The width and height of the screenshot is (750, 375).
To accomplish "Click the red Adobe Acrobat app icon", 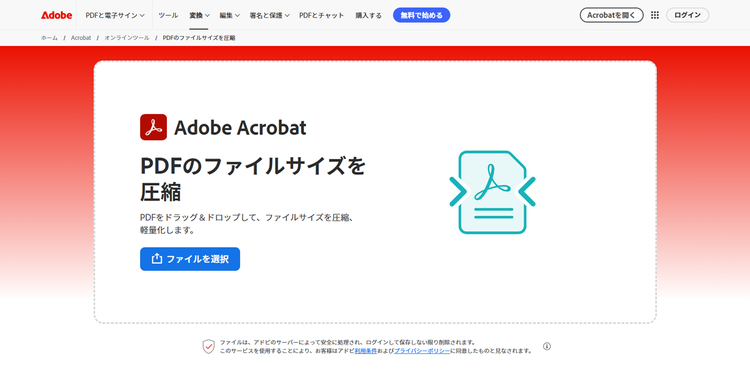I will pos(154,127).
